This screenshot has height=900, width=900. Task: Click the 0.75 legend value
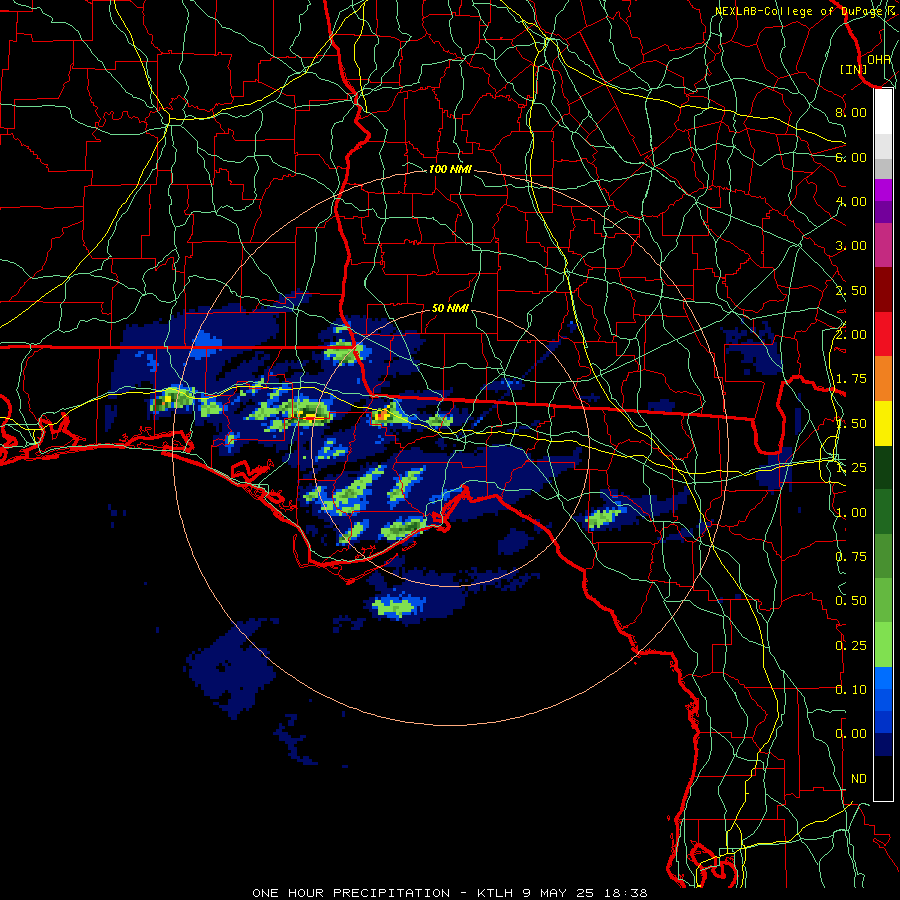[851, 557]
